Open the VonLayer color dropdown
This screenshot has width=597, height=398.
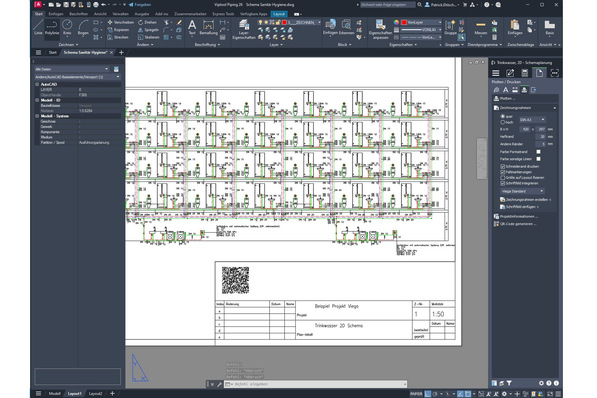(x=421, y=22)
